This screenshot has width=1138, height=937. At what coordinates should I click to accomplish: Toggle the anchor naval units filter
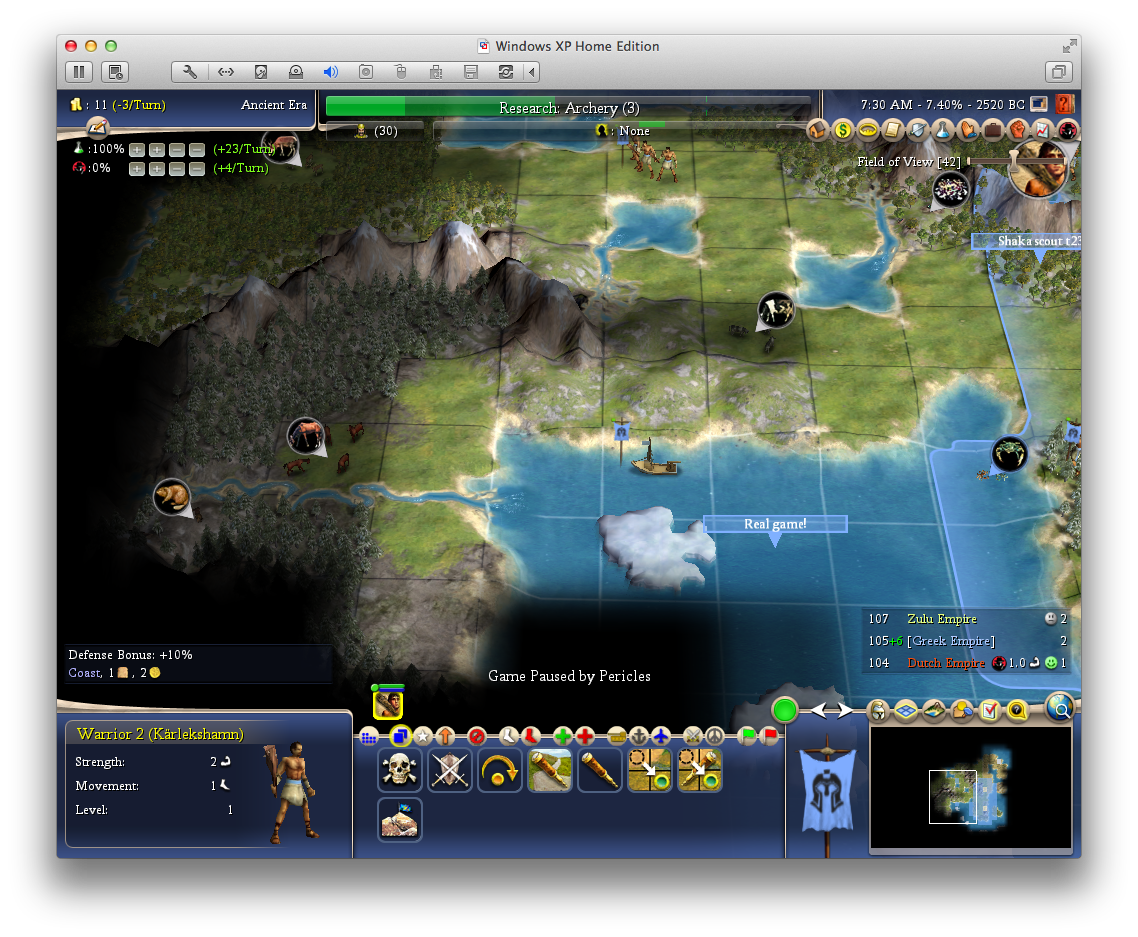coord(638,737)
